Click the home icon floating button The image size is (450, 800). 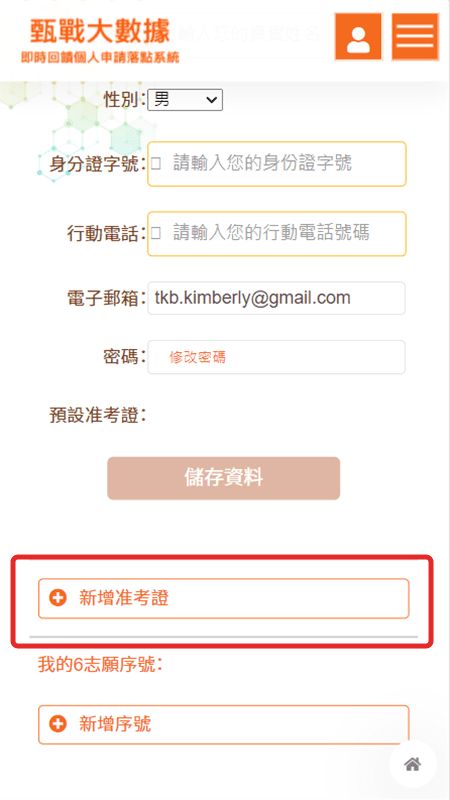tap(412, 764)
